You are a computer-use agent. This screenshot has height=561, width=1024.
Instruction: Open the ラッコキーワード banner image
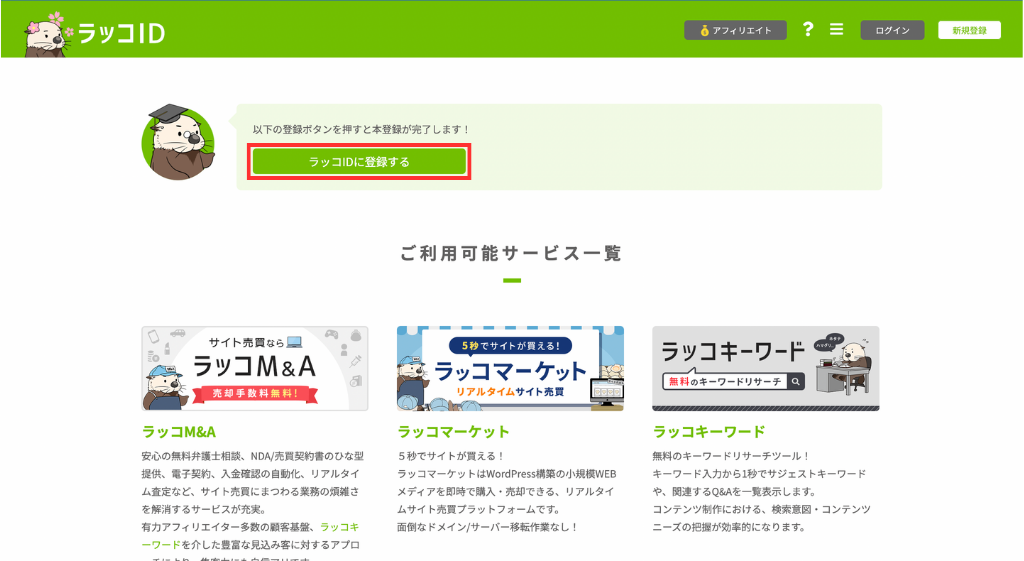pos(765,368)
